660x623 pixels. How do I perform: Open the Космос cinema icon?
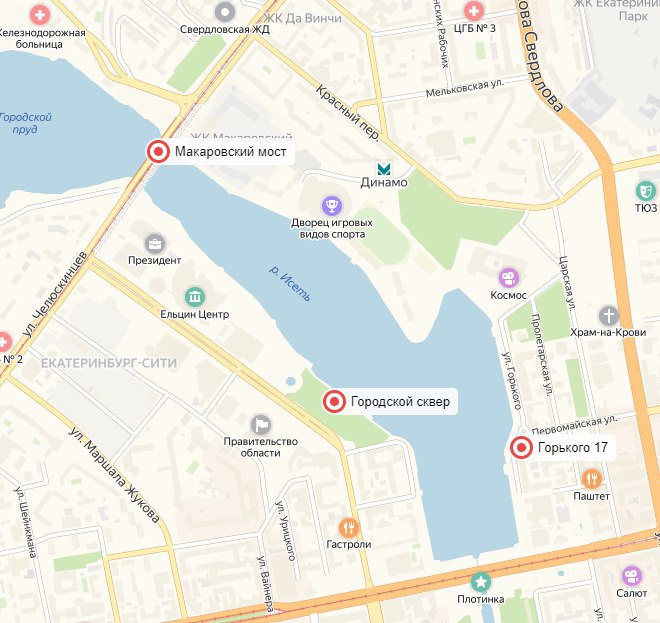pyautogui.click(x=509, y=278)
